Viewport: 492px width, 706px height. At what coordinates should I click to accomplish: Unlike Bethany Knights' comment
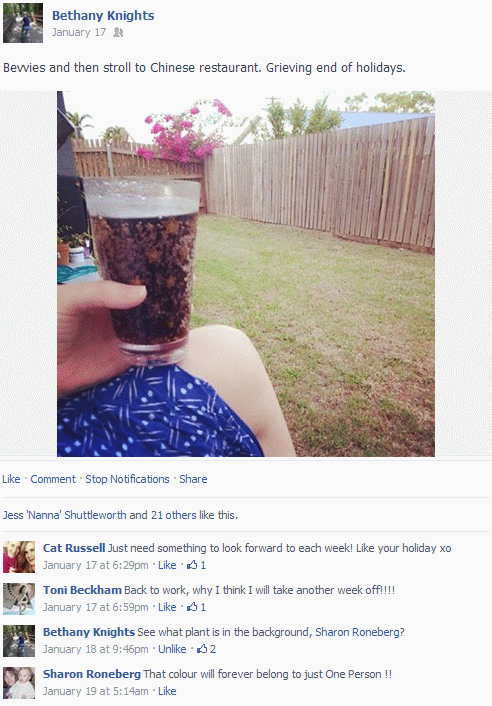[x=172, y=649]
